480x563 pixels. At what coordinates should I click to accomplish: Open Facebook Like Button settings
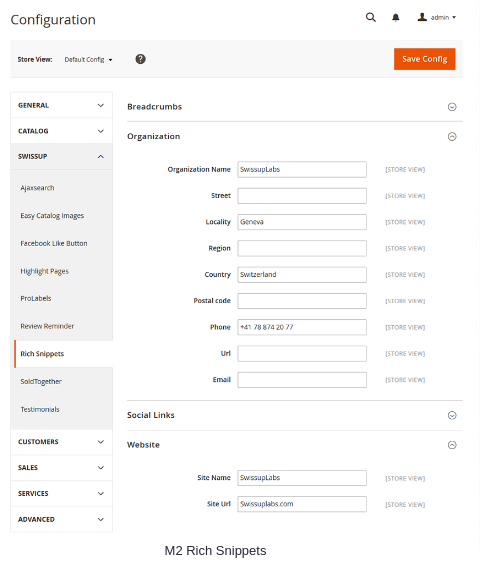(54, 243)
